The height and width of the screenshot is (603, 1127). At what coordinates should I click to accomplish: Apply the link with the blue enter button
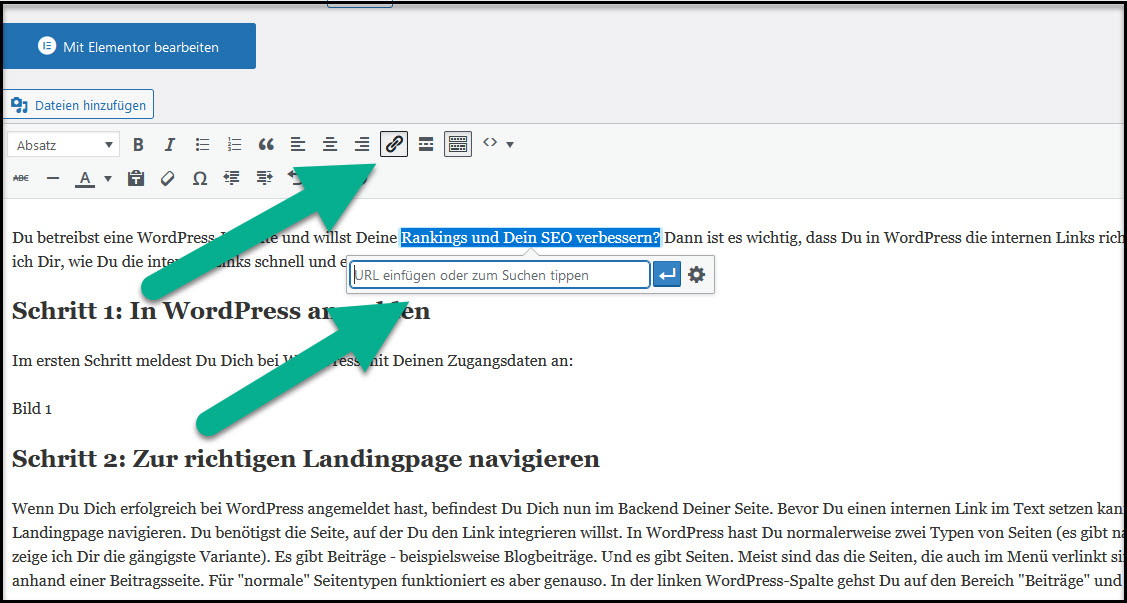click(x=667, y=275)
